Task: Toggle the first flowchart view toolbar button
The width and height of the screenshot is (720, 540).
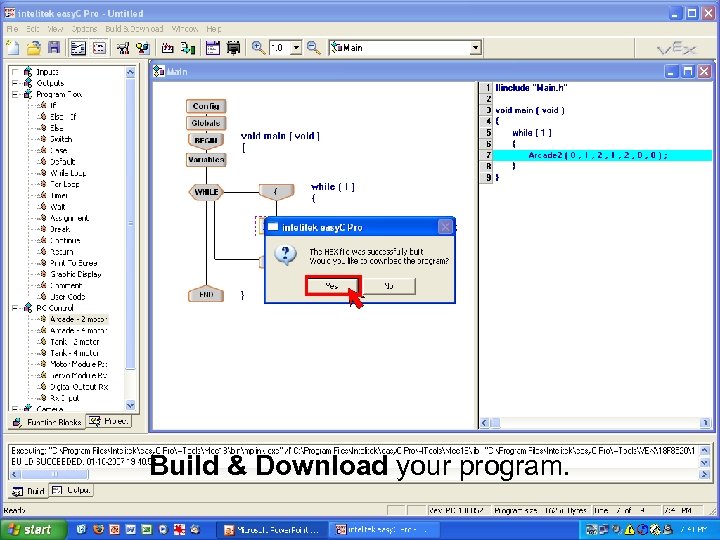Action: tap(78, 48)
